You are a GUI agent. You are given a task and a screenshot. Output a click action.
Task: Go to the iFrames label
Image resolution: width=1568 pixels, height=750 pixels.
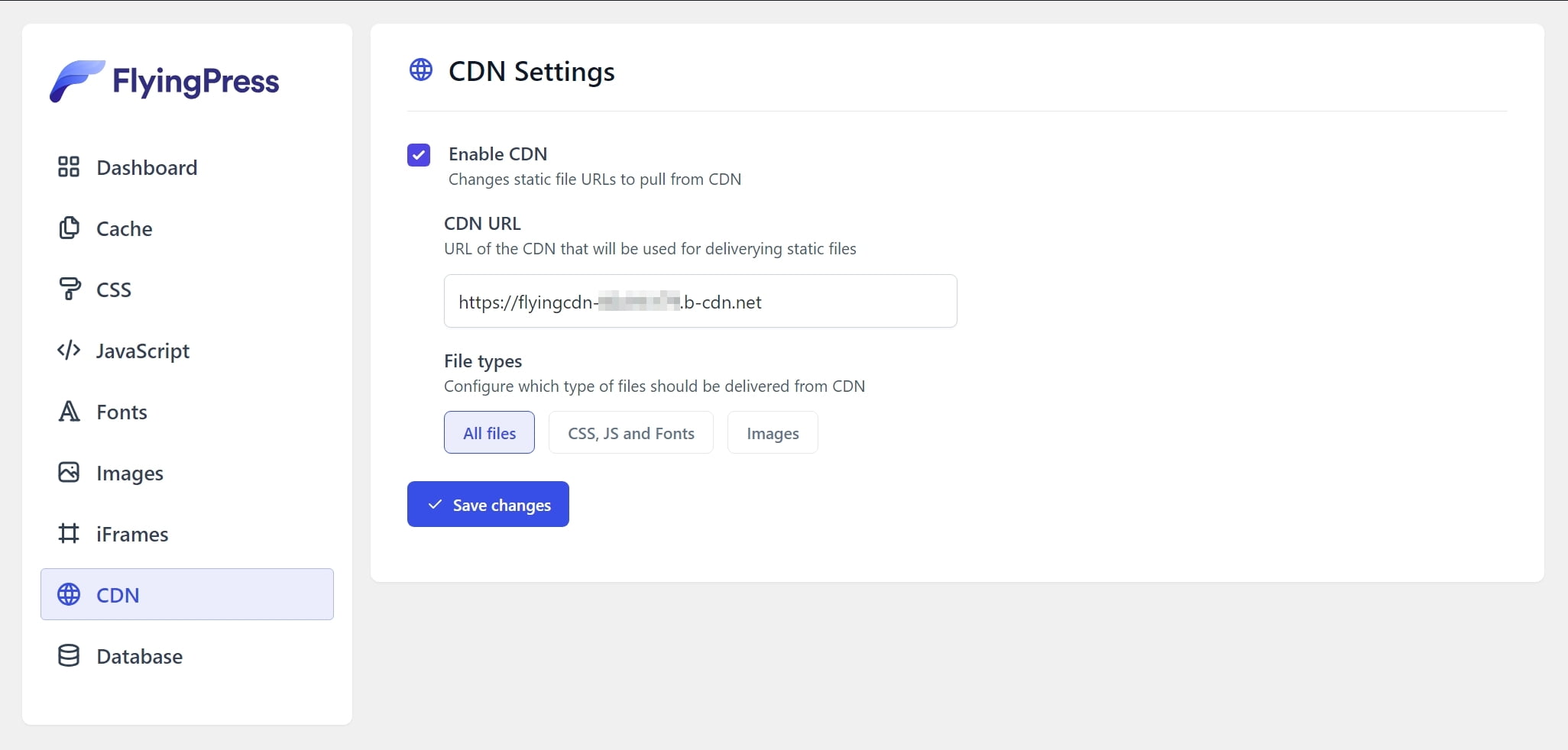click(132, 534)
